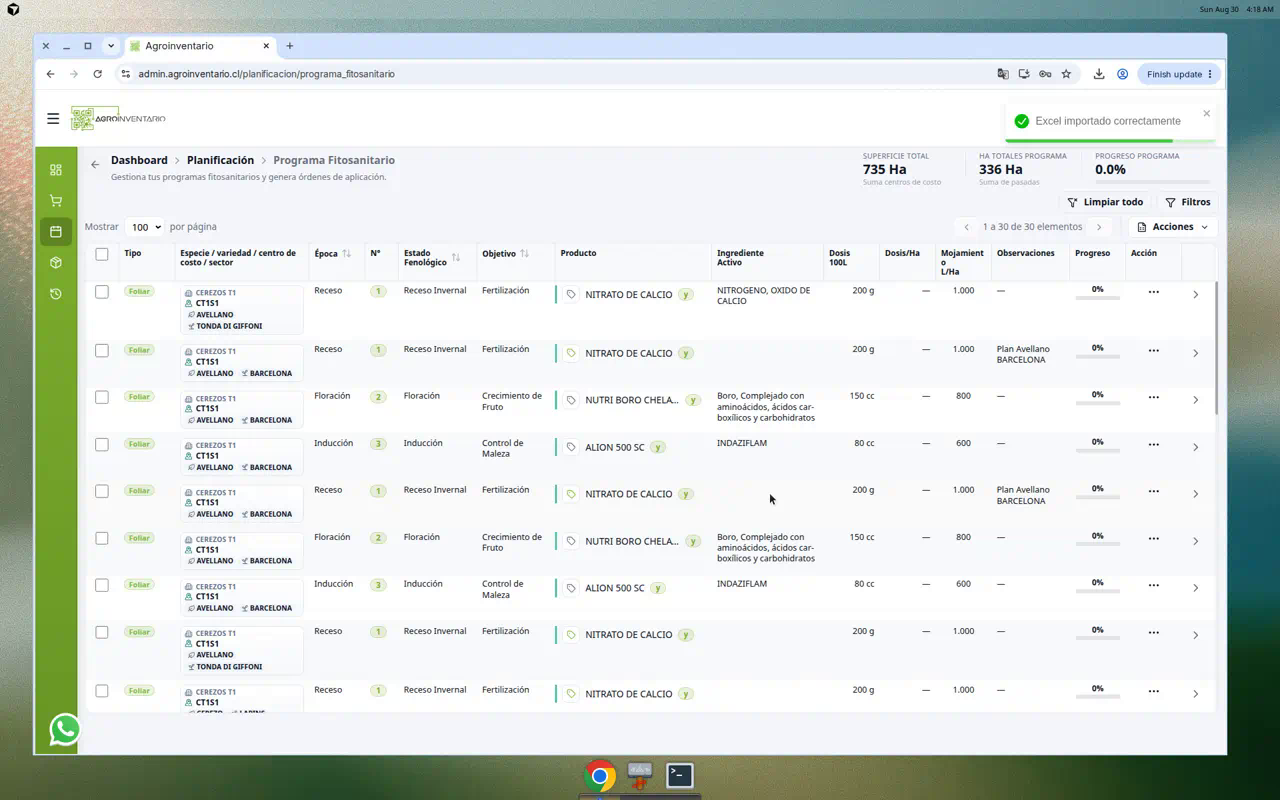Viewport: 1280px width, 800px height.
Task: Select the calendar planning sidebar icon
Action: point(56,232)
